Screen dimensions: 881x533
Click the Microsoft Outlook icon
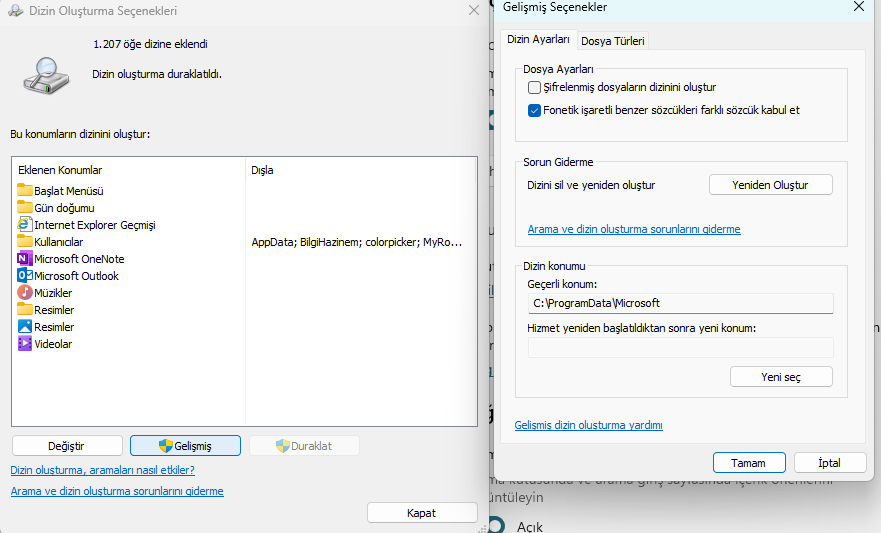pos(25,276)
